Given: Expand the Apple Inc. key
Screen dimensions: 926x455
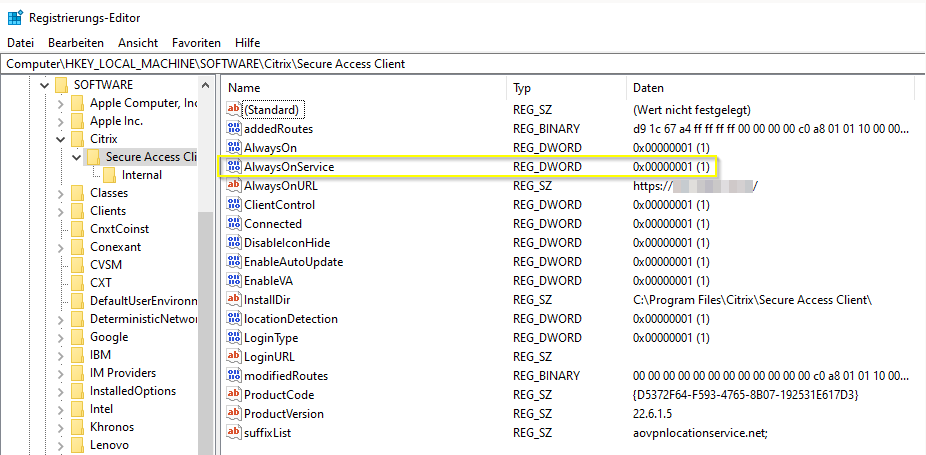Looking at the screenshot, I should pos(60,121).
